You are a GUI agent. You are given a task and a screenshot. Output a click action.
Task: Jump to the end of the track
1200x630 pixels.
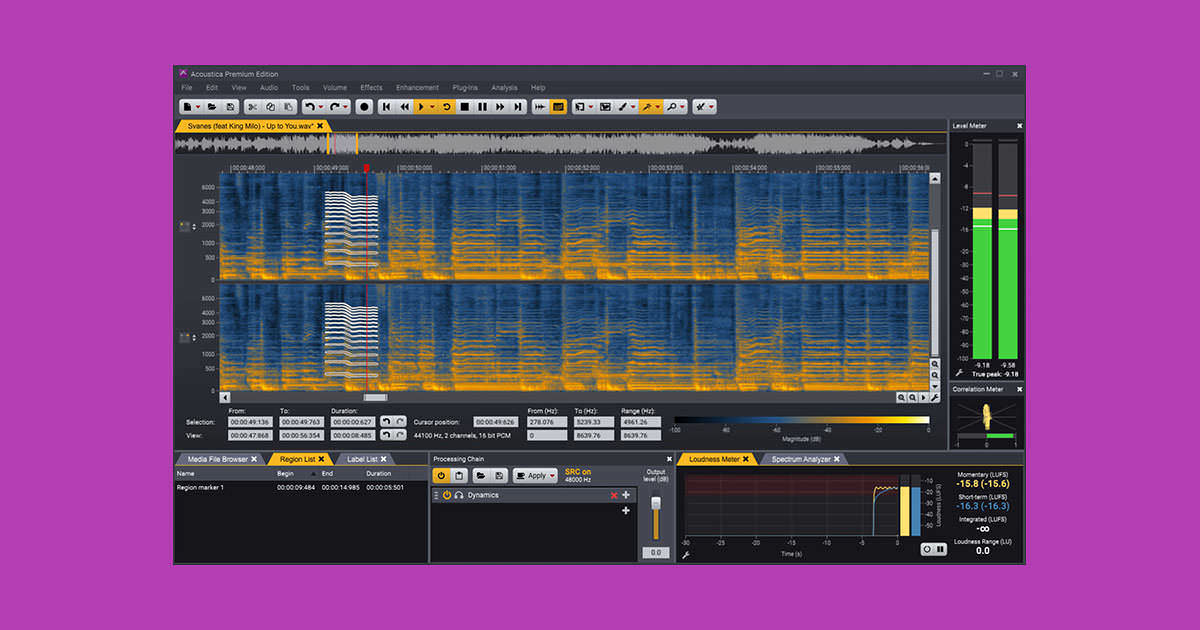(518, 106)
